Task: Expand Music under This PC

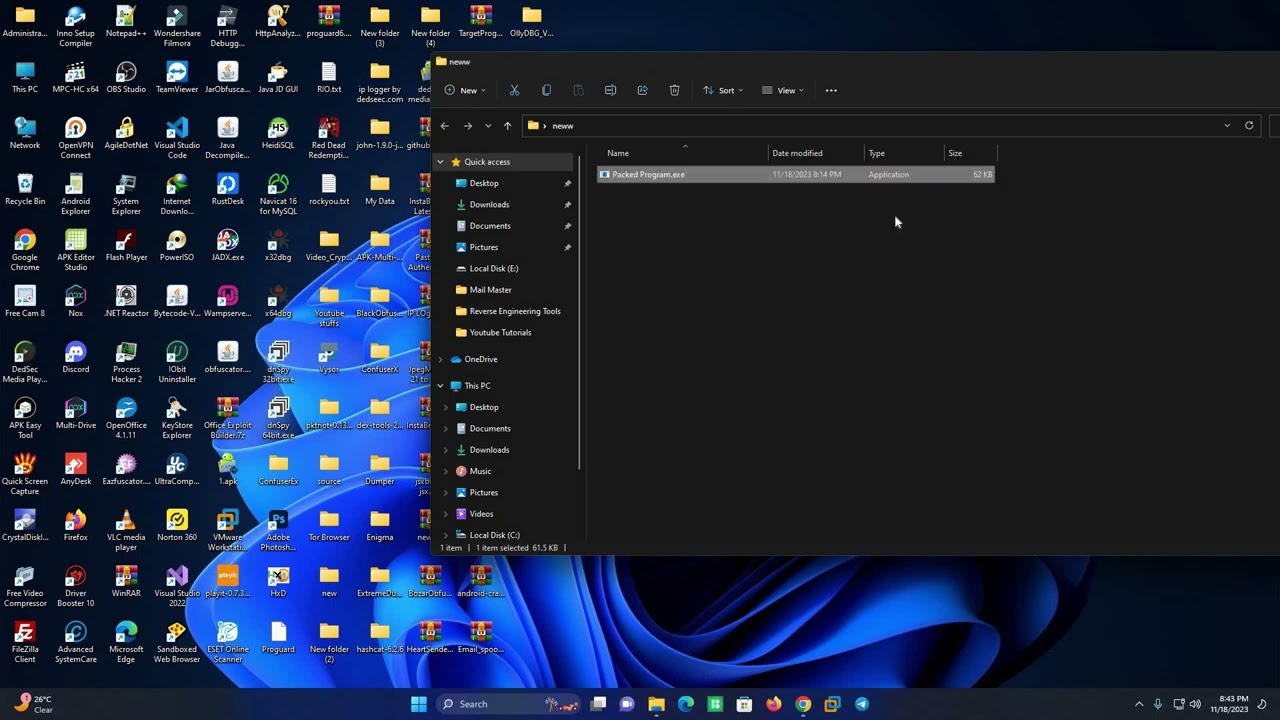Action: point(446,471)
